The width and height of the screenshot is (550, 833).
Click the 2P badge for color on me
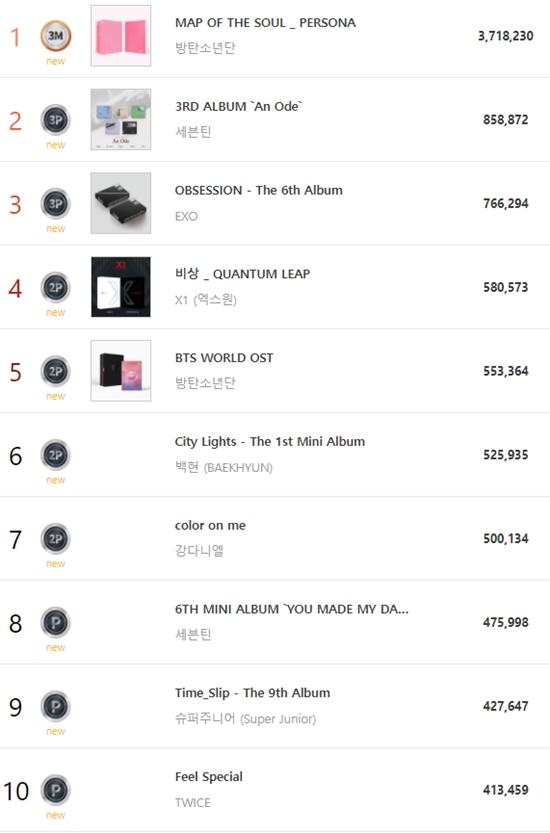pyautogui.click(x=55, y=539)
